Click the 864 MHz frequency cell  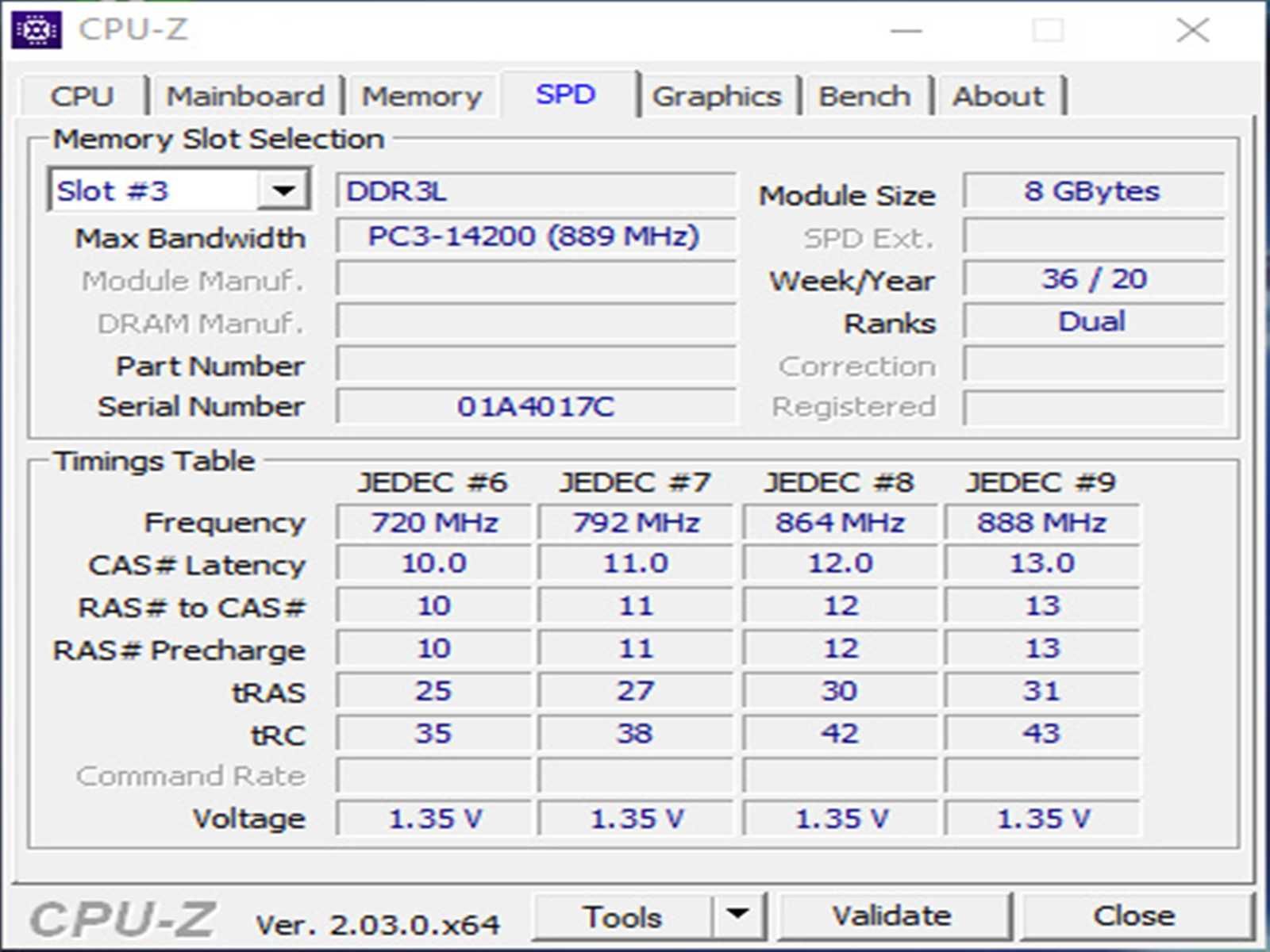[x=840, y=522]
